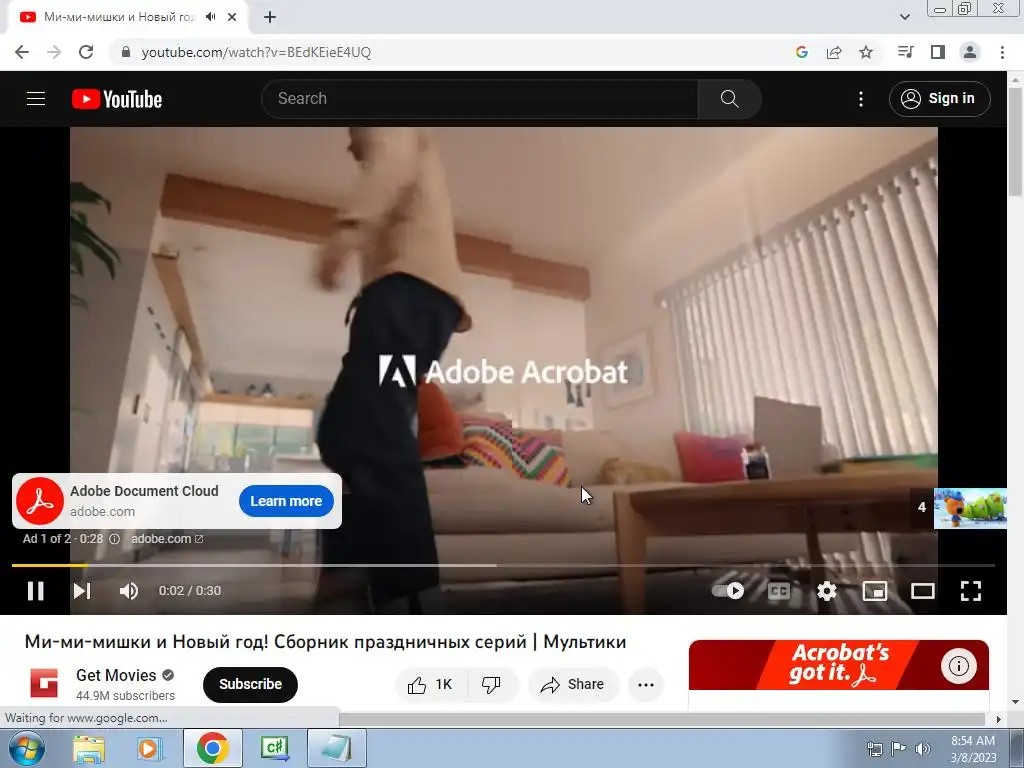Open player settings gear icon
1024x768 pixels.
pyautogui.click(x=827, y=591)
